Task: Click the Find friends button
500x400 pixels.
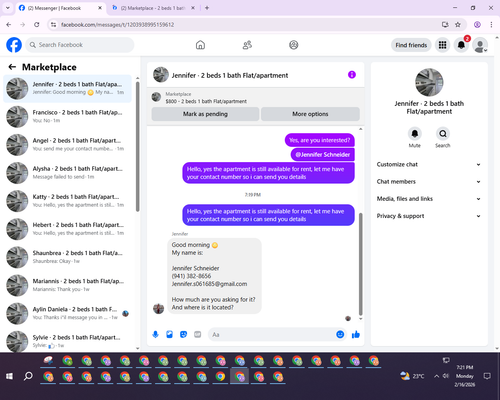Action: pos(411,45)
